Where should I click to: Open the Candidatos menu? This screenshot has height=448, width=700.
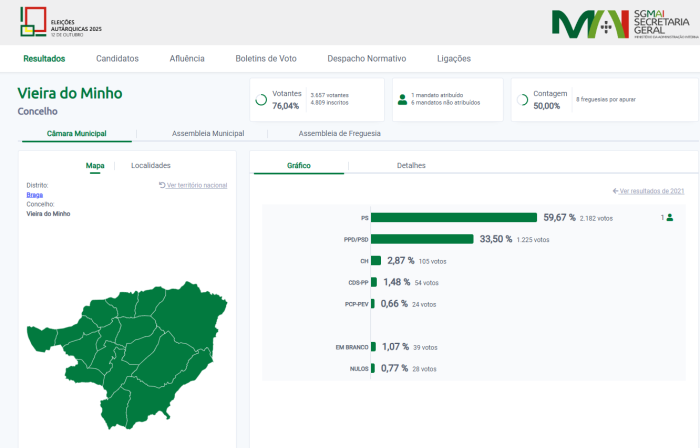[117, 59]
